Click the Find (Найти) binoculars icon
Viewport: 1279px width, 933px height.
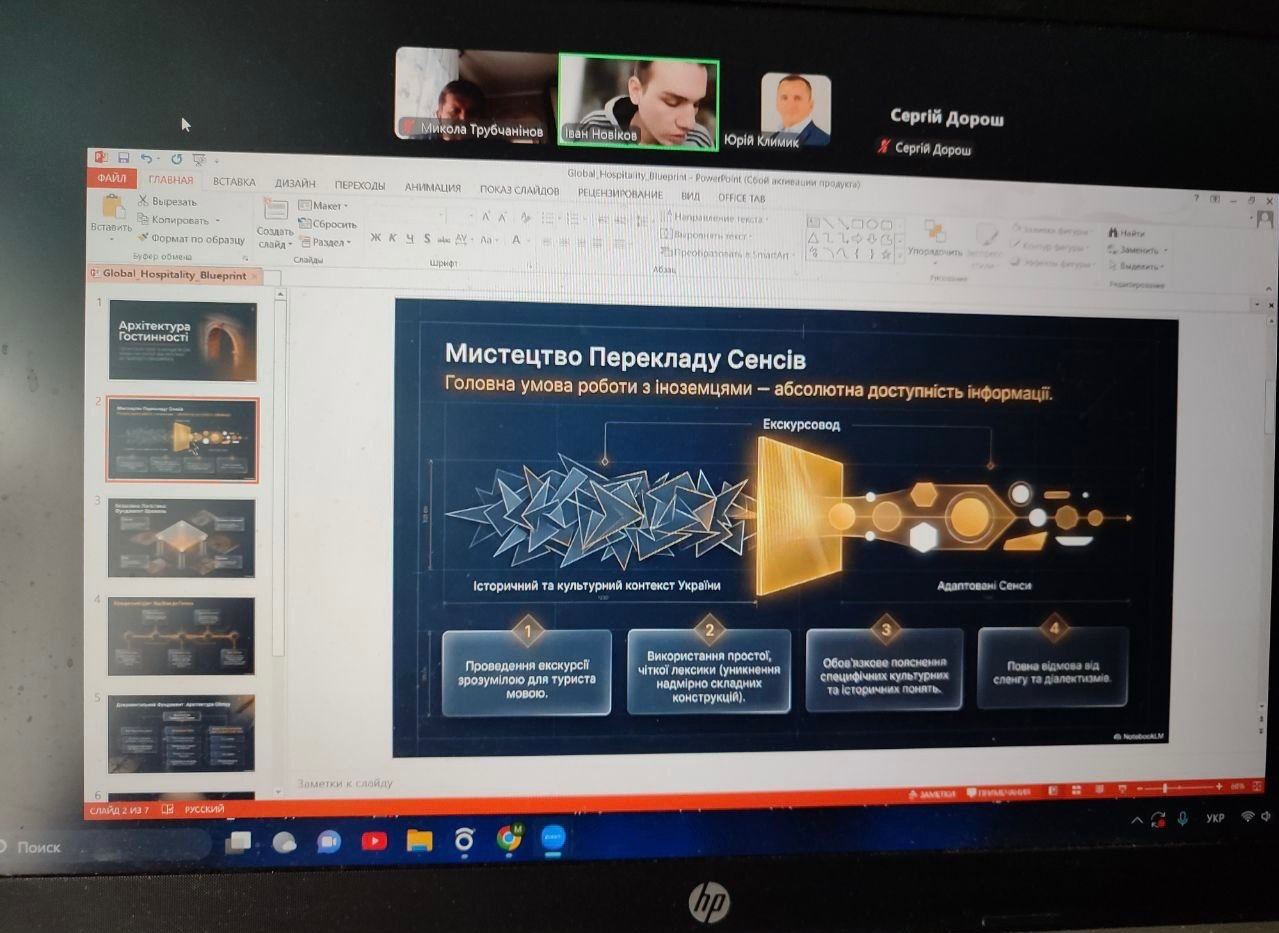[x=1113, y=233]
